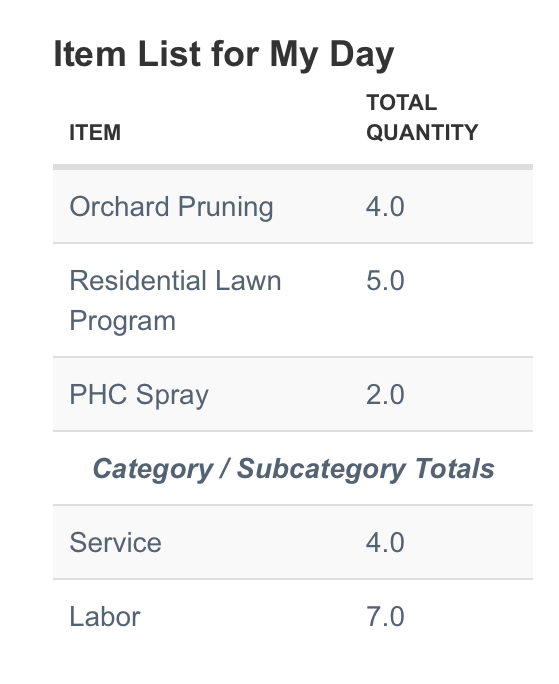Click the word QUANTITY in the header

pos(422,132)
